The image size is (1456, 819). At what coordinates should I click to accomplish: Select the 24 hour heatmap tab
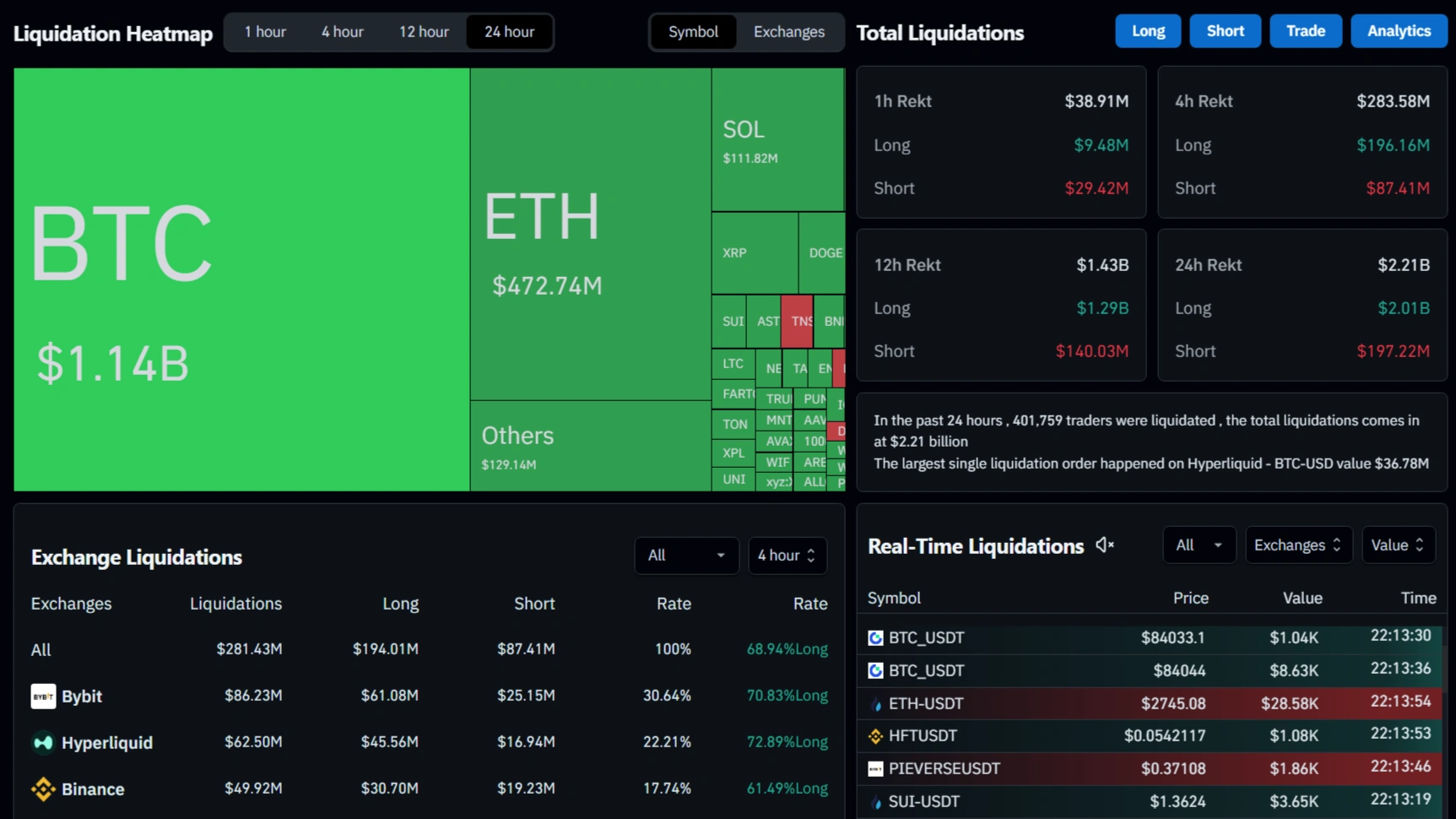pos(509,32)
